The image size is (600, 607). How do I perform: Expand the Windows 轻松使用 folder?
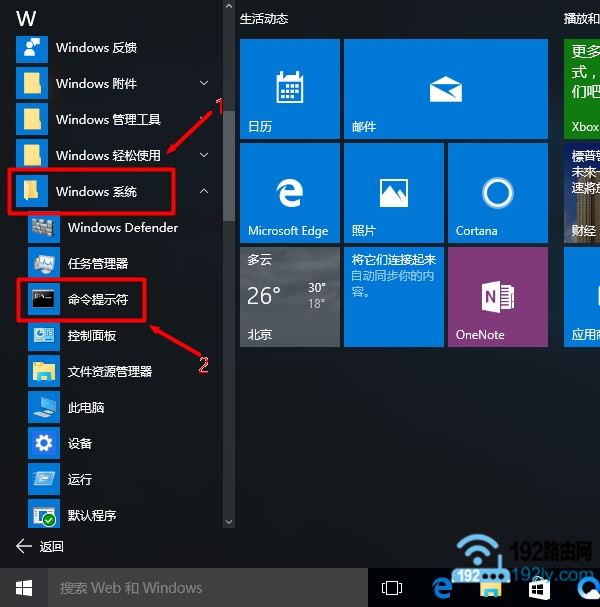tap(205, 155)
